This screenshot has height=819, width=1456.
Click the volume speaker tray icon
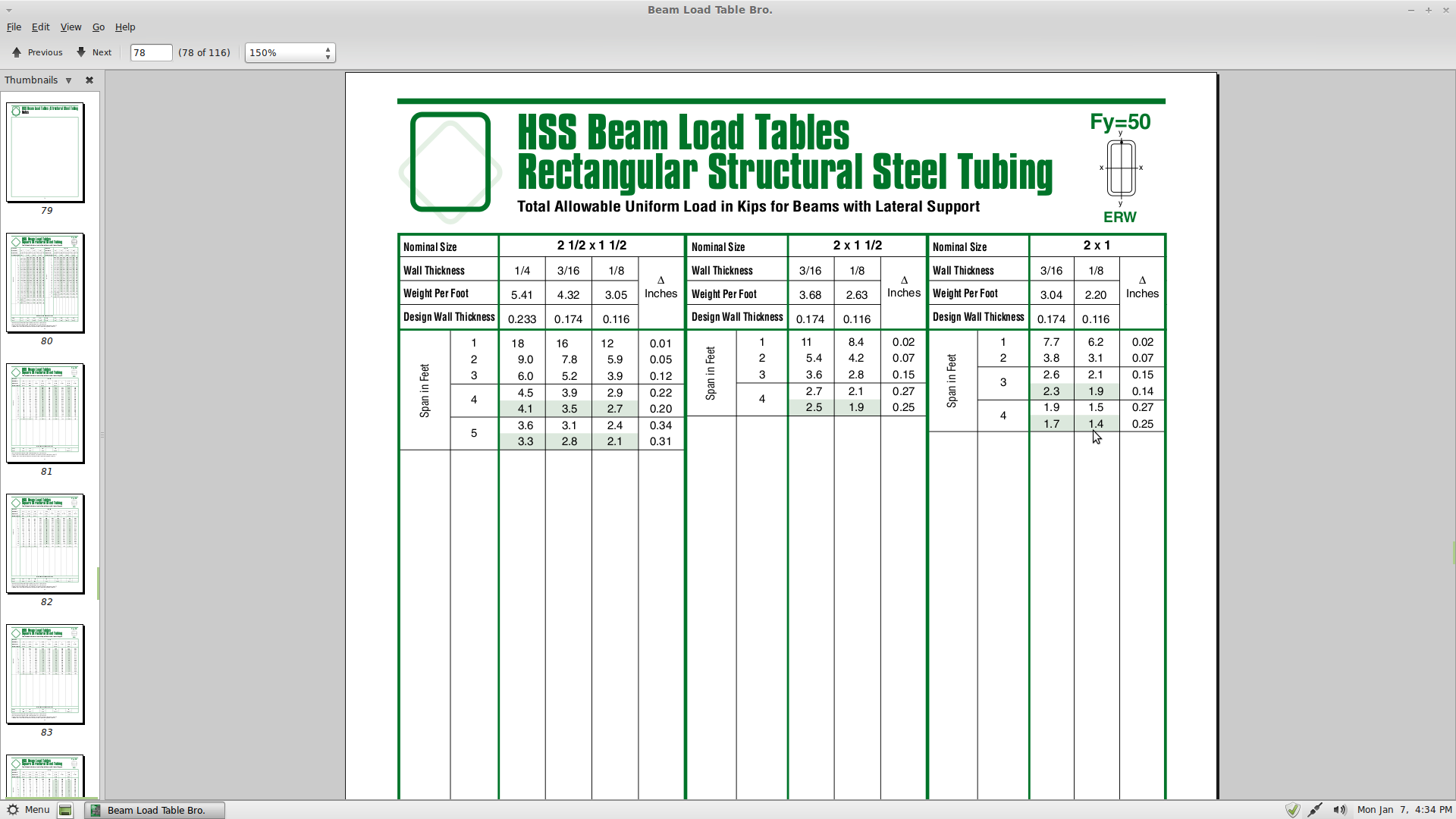[1340, 810]
